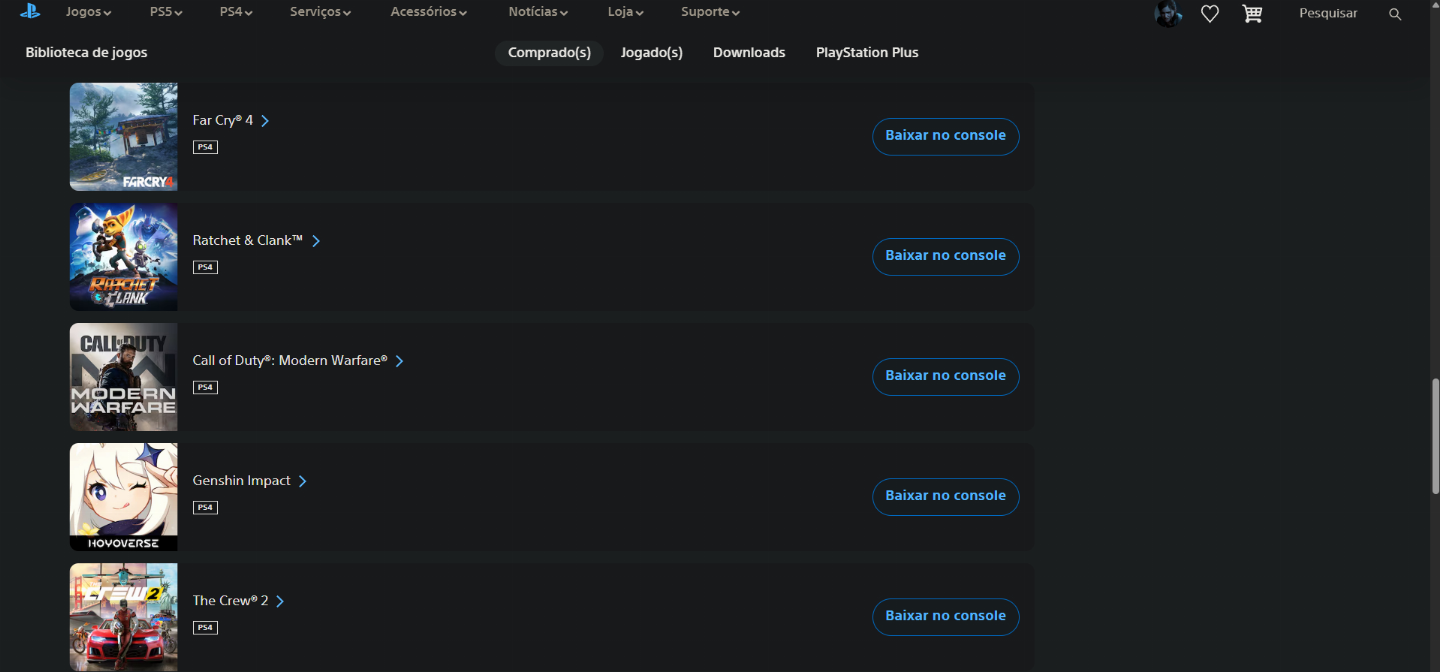Open the shopping cart icon
This screenshot has height=672, width=1440.
pyautogui.click(x=1252, y=13)
